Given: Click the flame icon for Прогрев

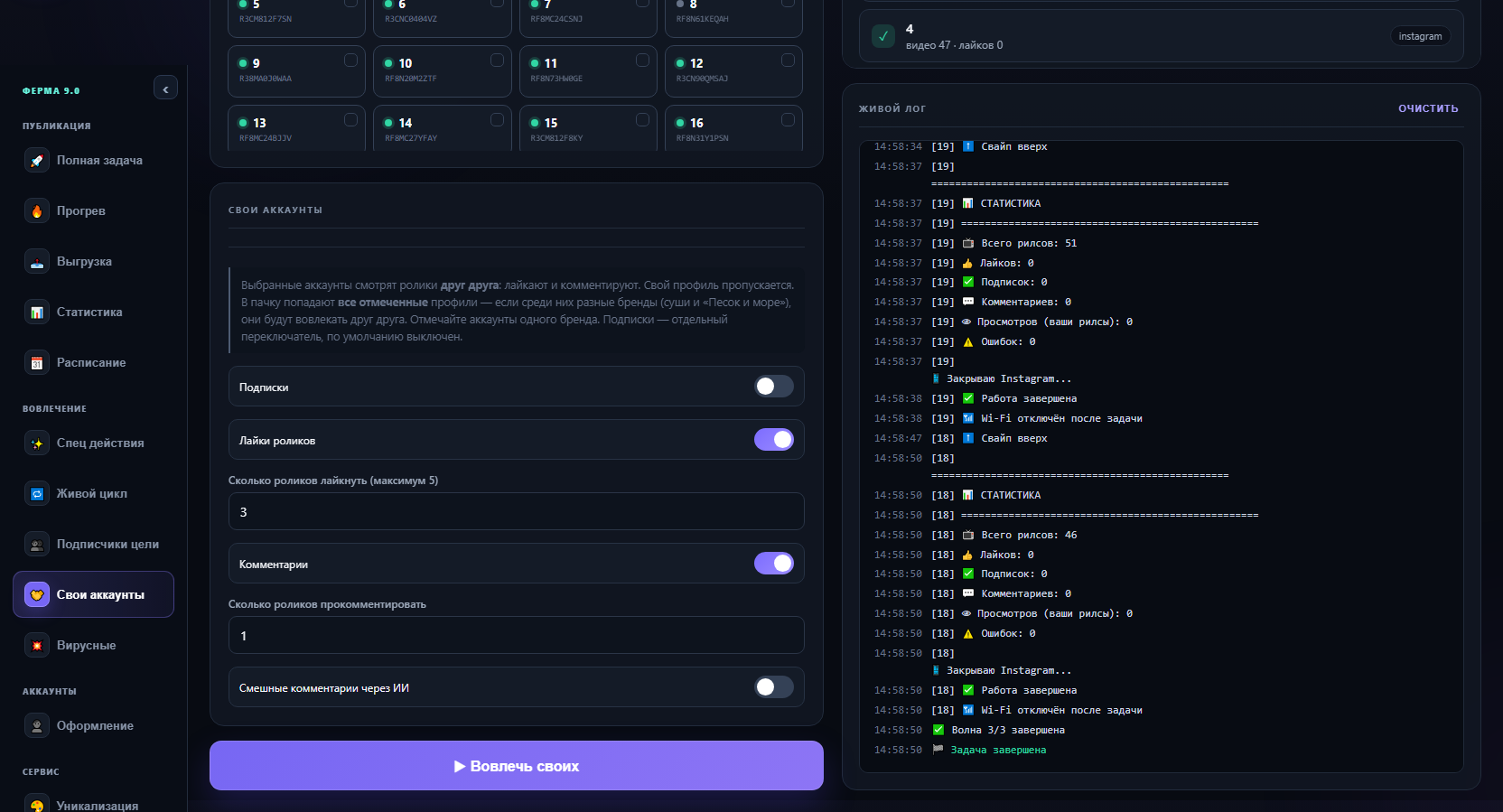Looking at the screenshot, I should [x=37, y=211].
